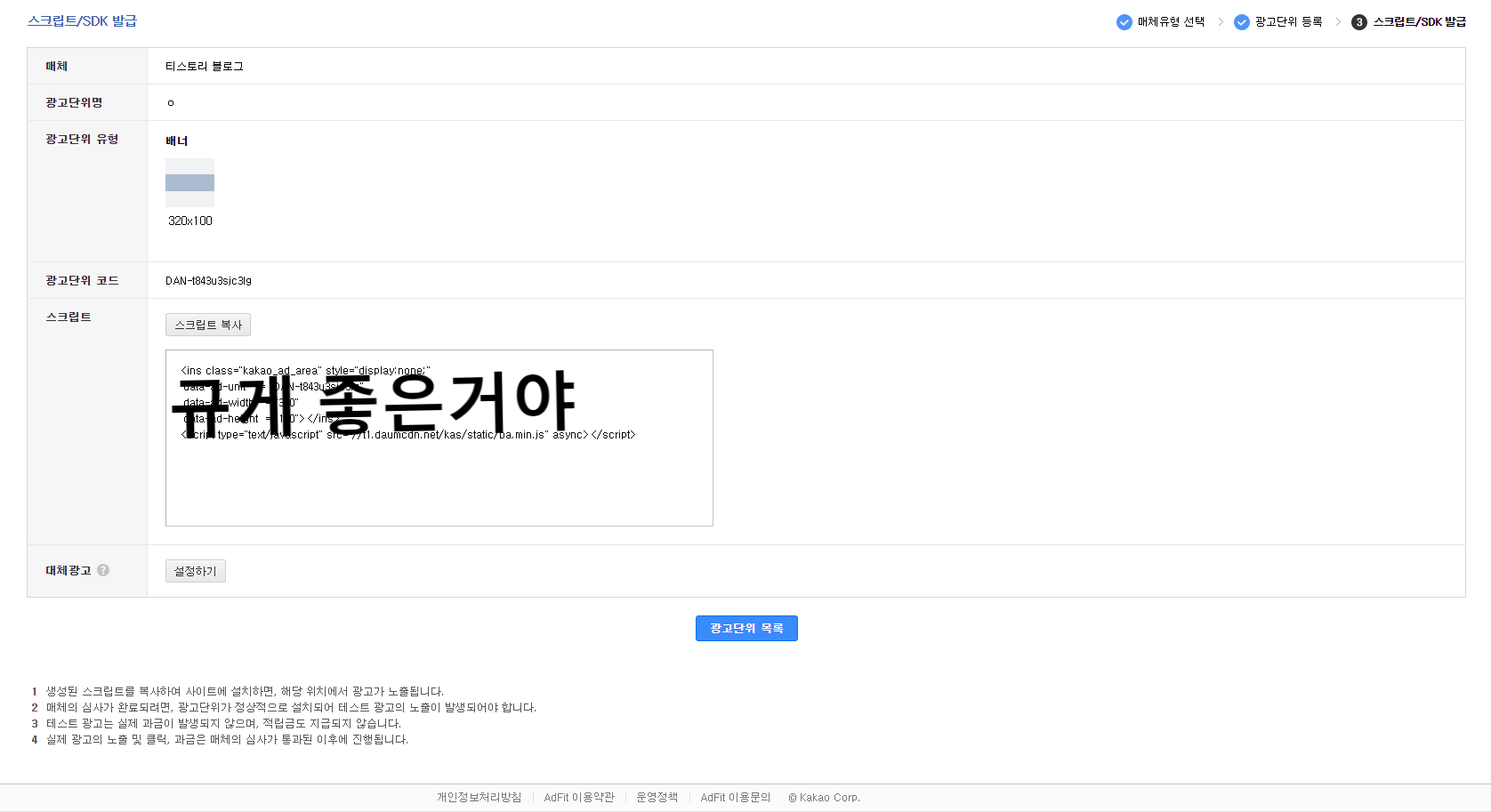Viewport: 1491px width, 812px height.
Task: Click the 광고단위명 row label
Action: 74,103
